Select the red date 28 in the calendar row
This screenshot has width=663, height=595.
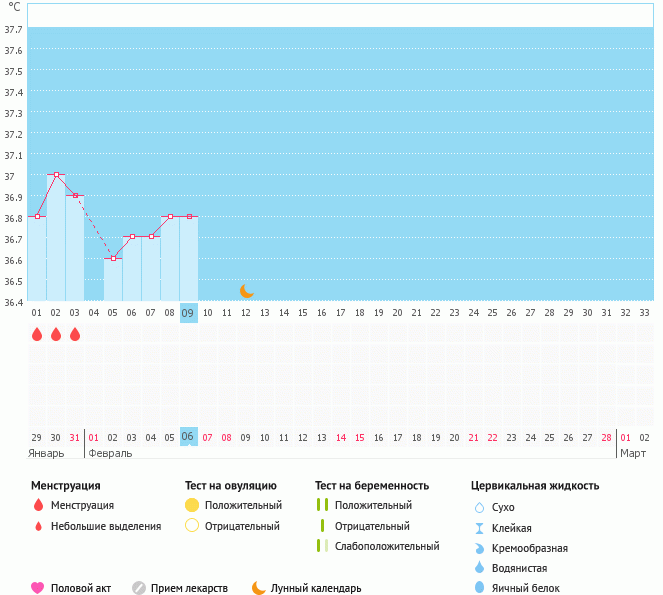click(606, 437)
